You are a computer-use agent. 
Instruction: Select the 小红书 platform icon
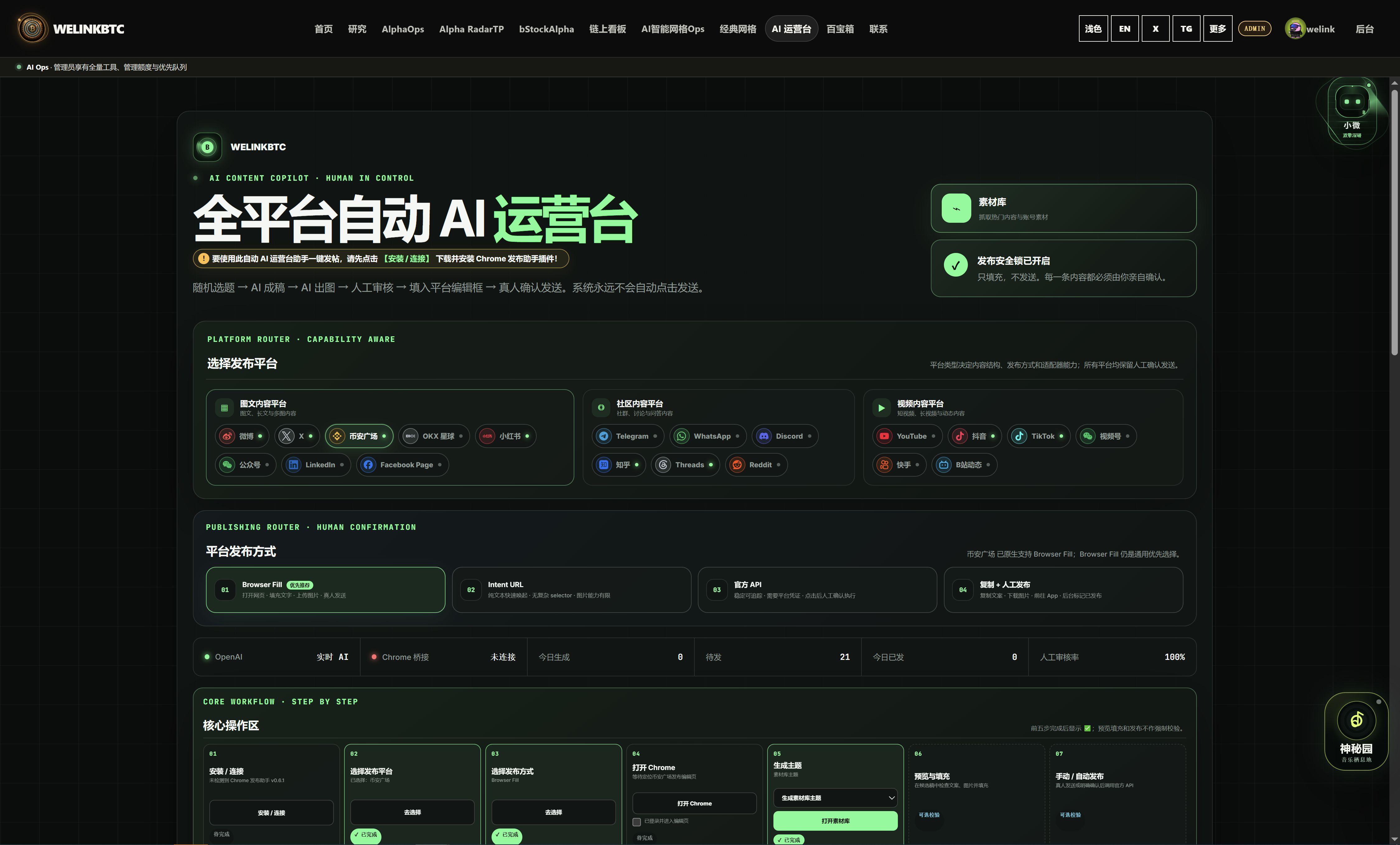[x=487, y=437]
